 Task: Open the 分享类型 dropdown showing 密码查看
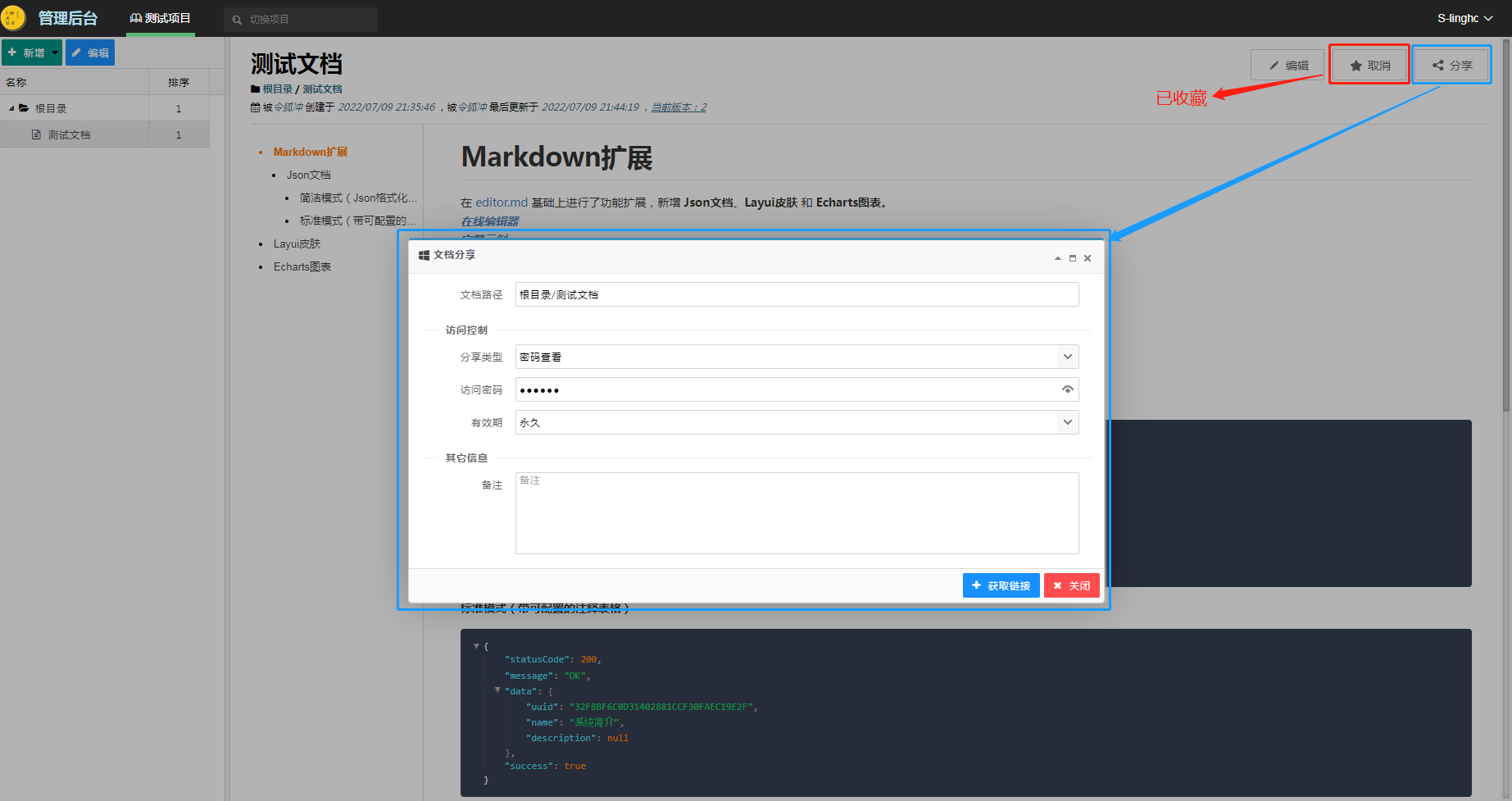[x=797, y=357]
